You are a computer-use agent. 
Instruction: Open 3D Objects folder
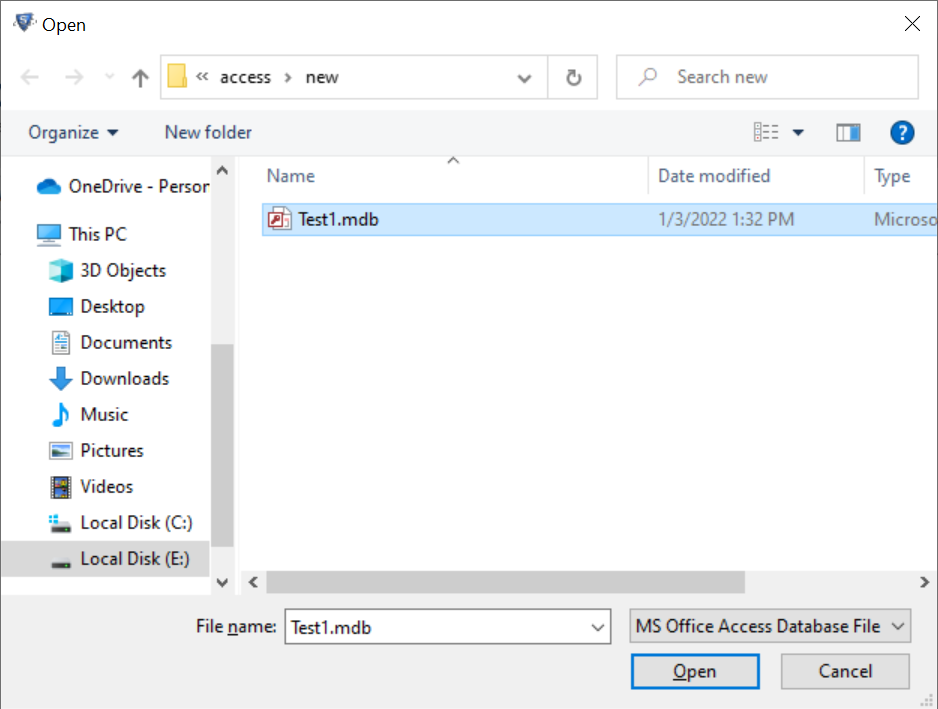coord(107,270)
